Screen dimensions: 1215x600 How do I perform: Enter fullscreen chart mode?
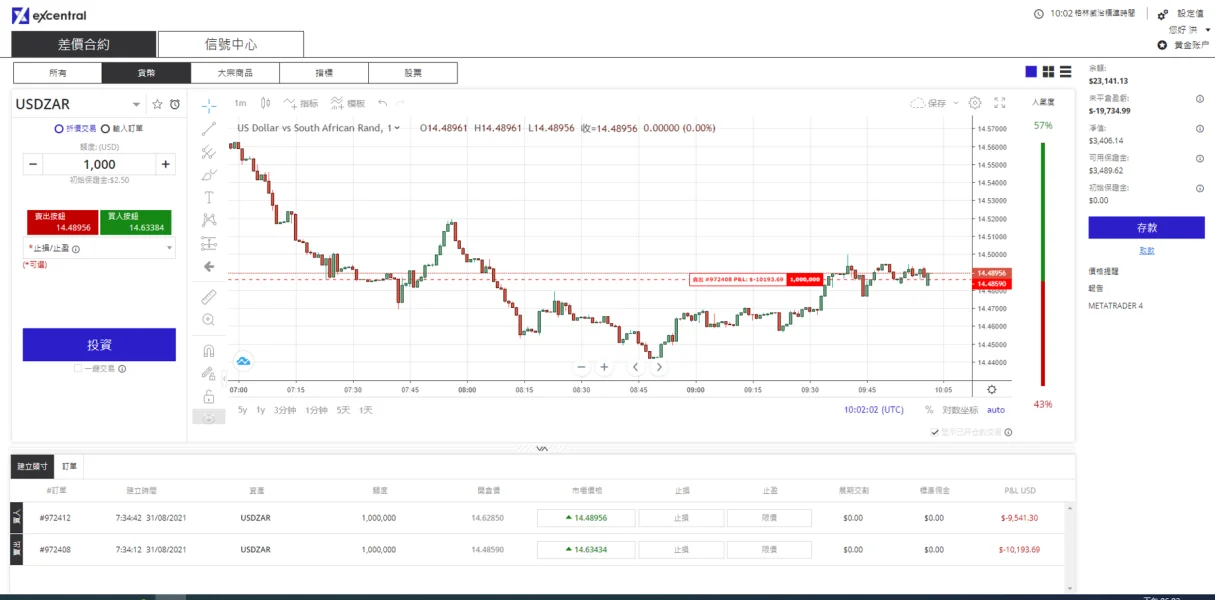(999, 103)
